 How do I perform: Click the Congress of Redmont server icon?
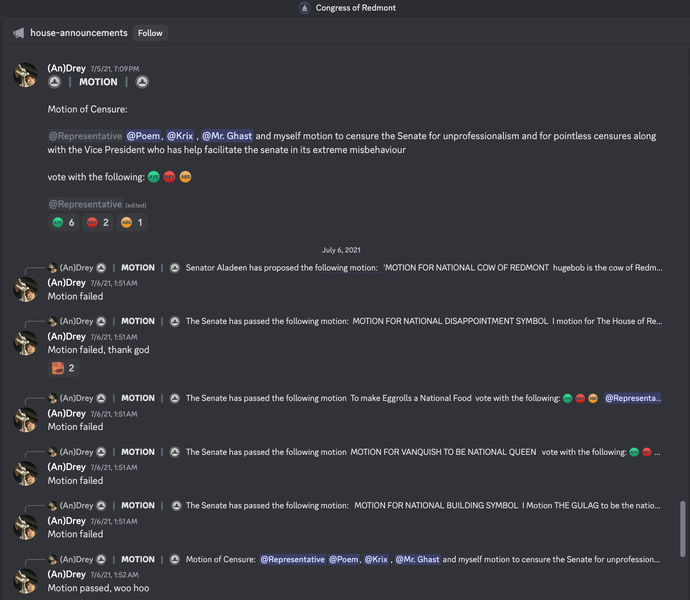click(x=305, y=8)
